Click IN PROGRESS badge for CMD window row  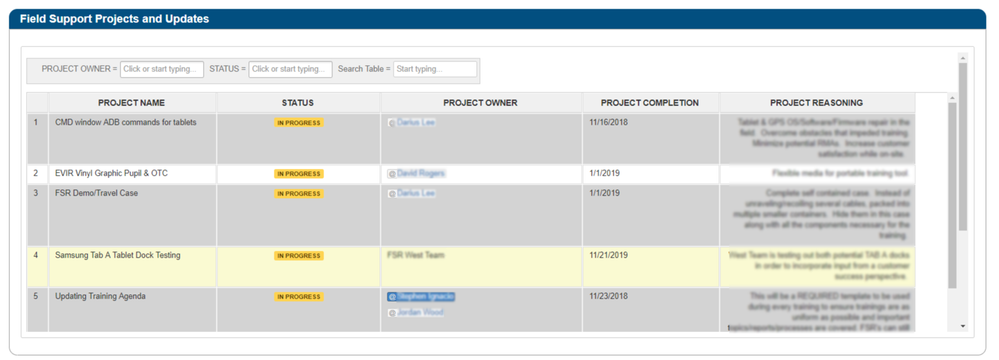(299, 122)
